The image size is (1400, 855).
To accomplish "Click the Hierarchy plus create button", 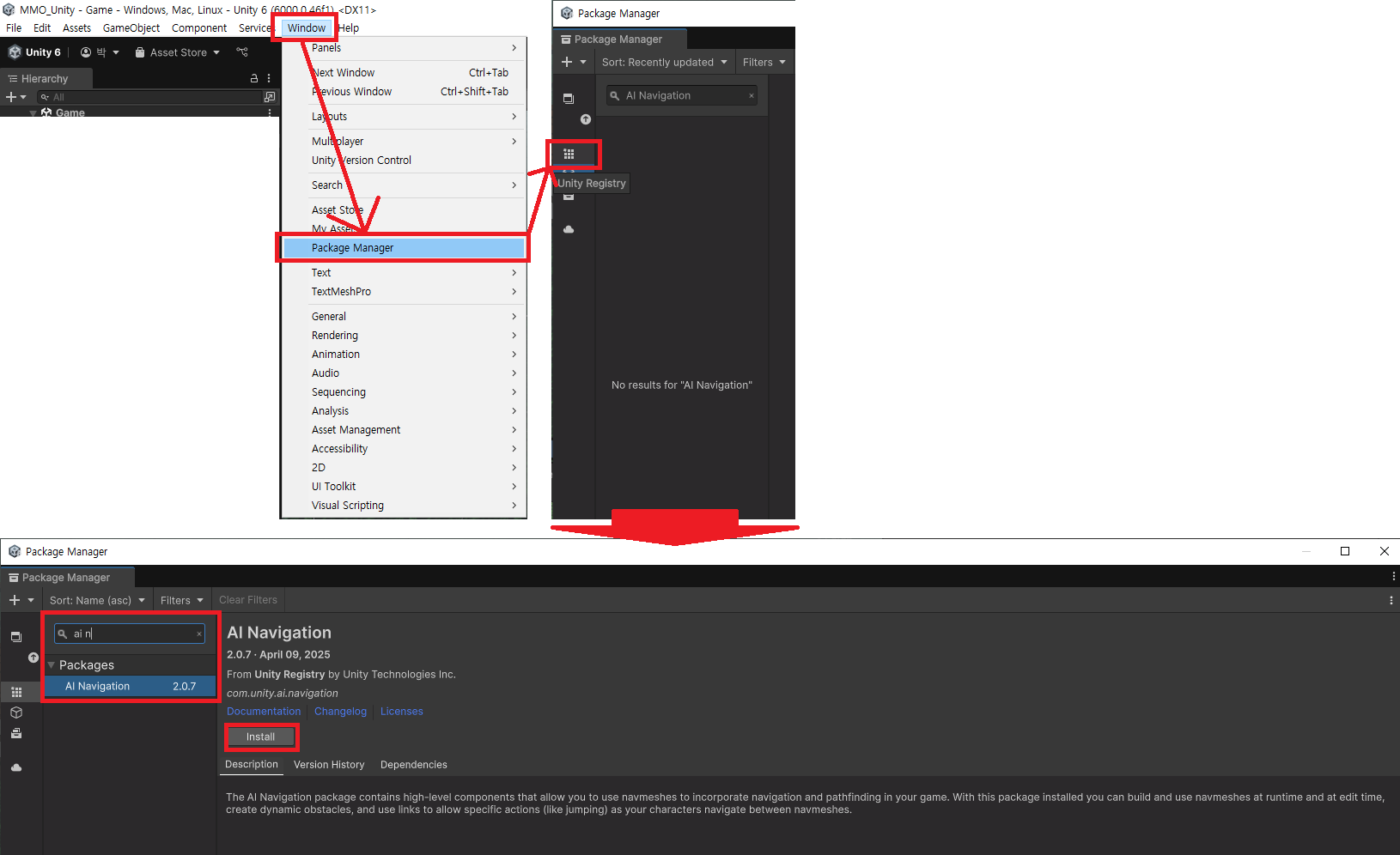I will (15, 97).
